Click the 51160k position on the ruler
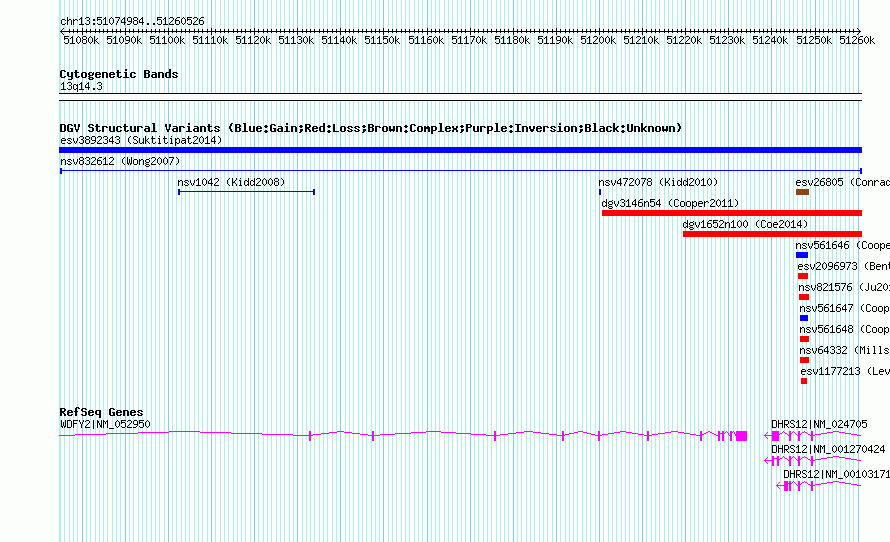This screenshot has height=542, width=890. (426, 40)
